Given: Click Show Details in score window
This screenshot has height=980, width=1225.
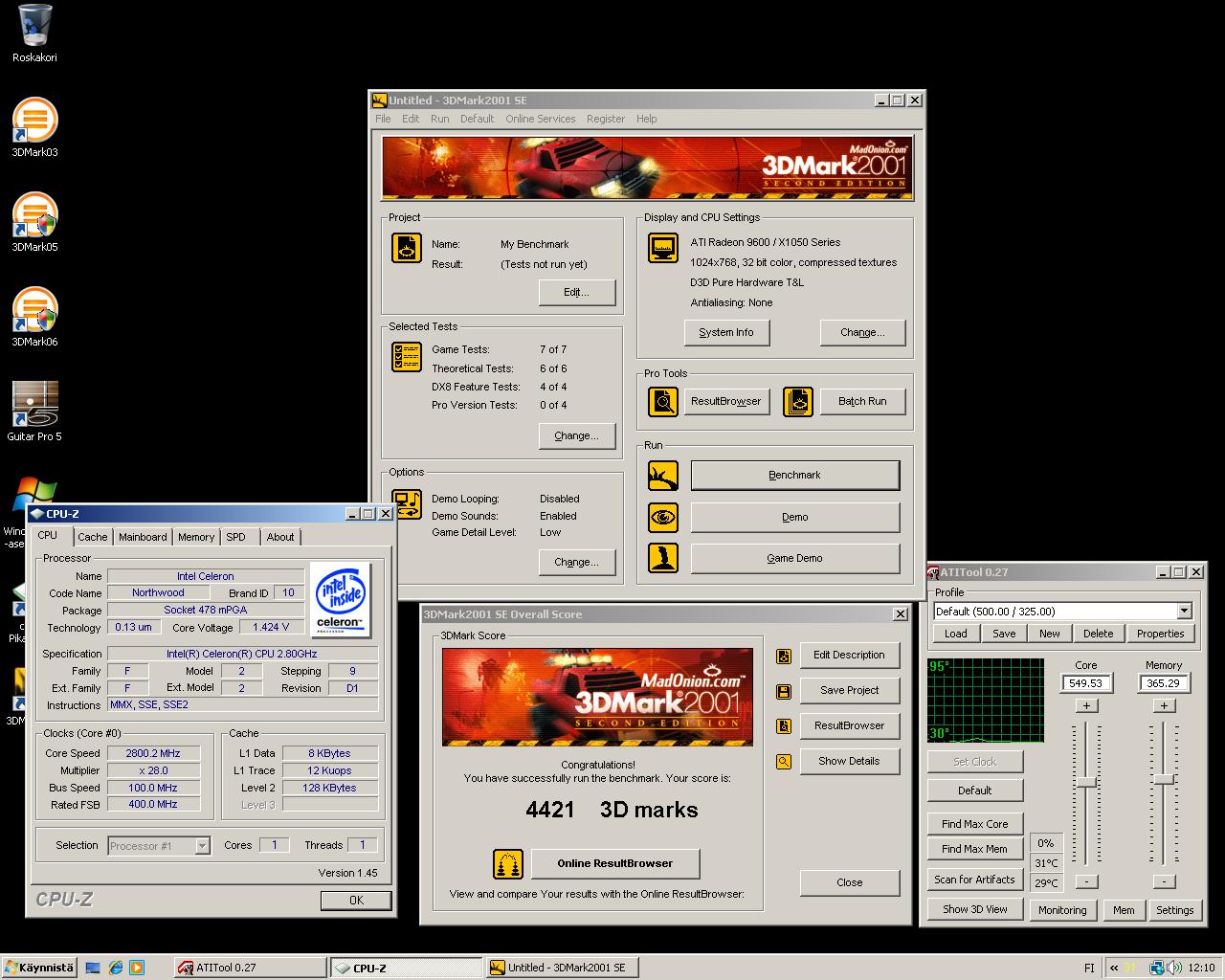Looking at the screenshot, I should (x=849, y=762).
